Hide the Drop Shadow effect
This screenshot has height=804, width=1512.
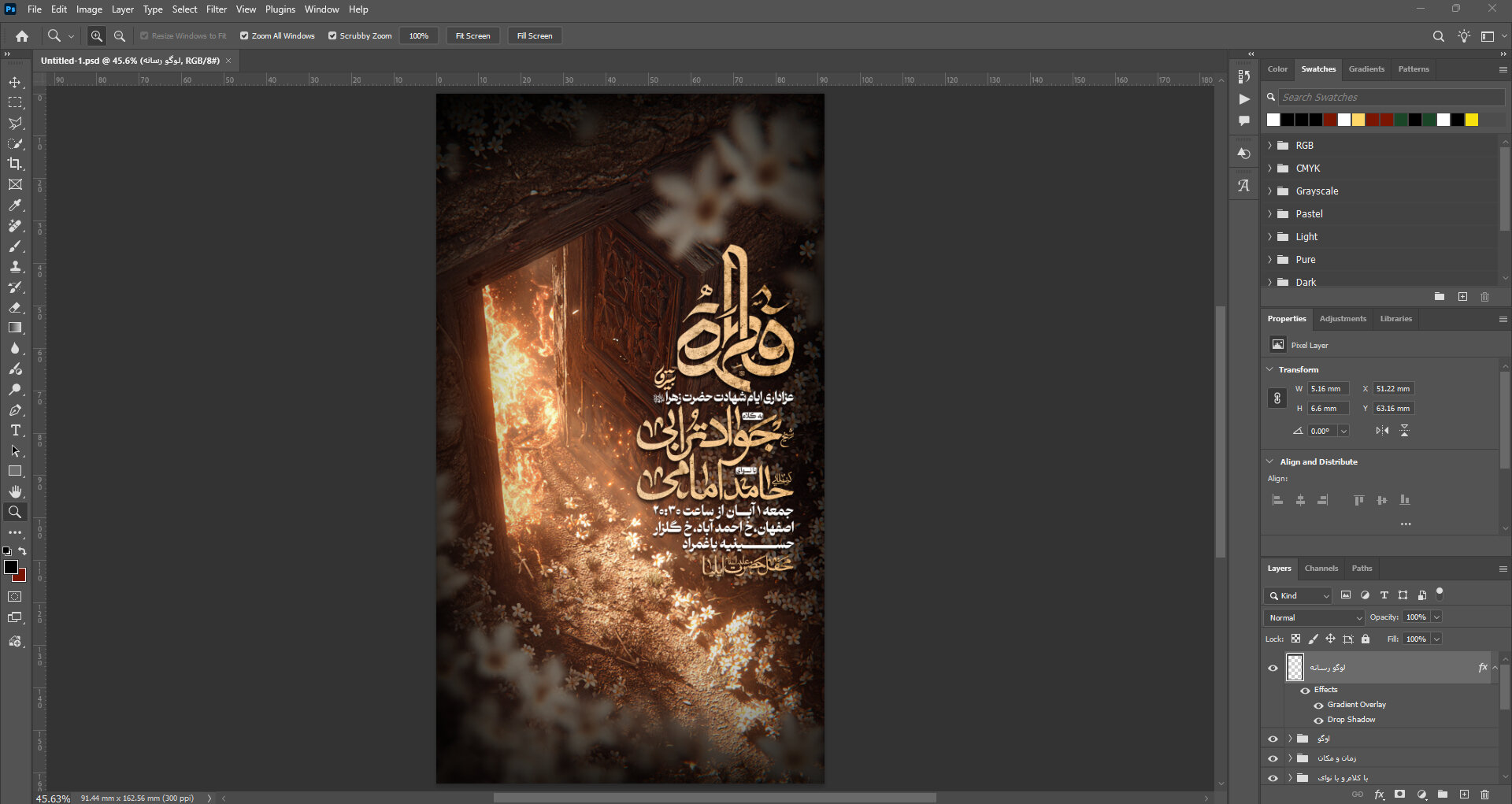tap(1318, 720)
